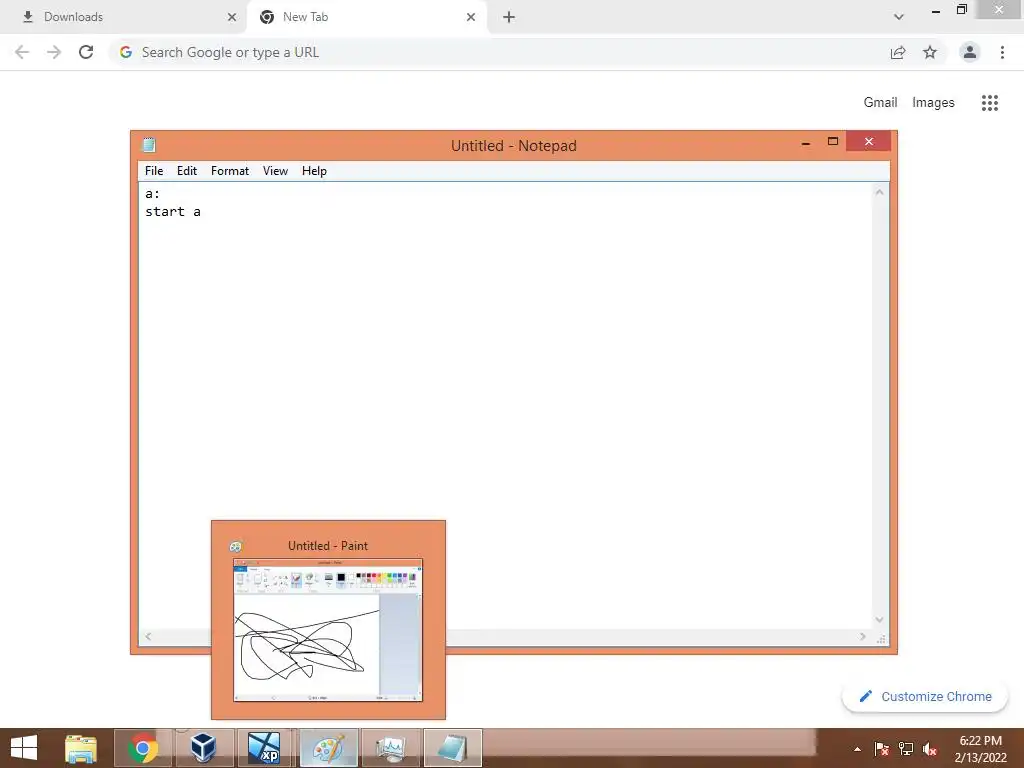Click Chrome's back arrow

(22, 52)
